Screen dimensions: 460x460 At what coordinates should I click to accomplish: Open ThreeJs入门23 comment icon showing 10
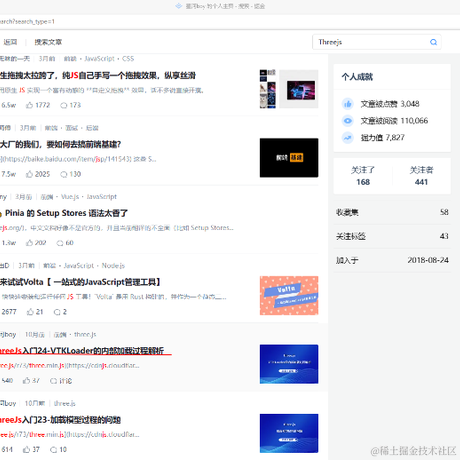[53, 450]
